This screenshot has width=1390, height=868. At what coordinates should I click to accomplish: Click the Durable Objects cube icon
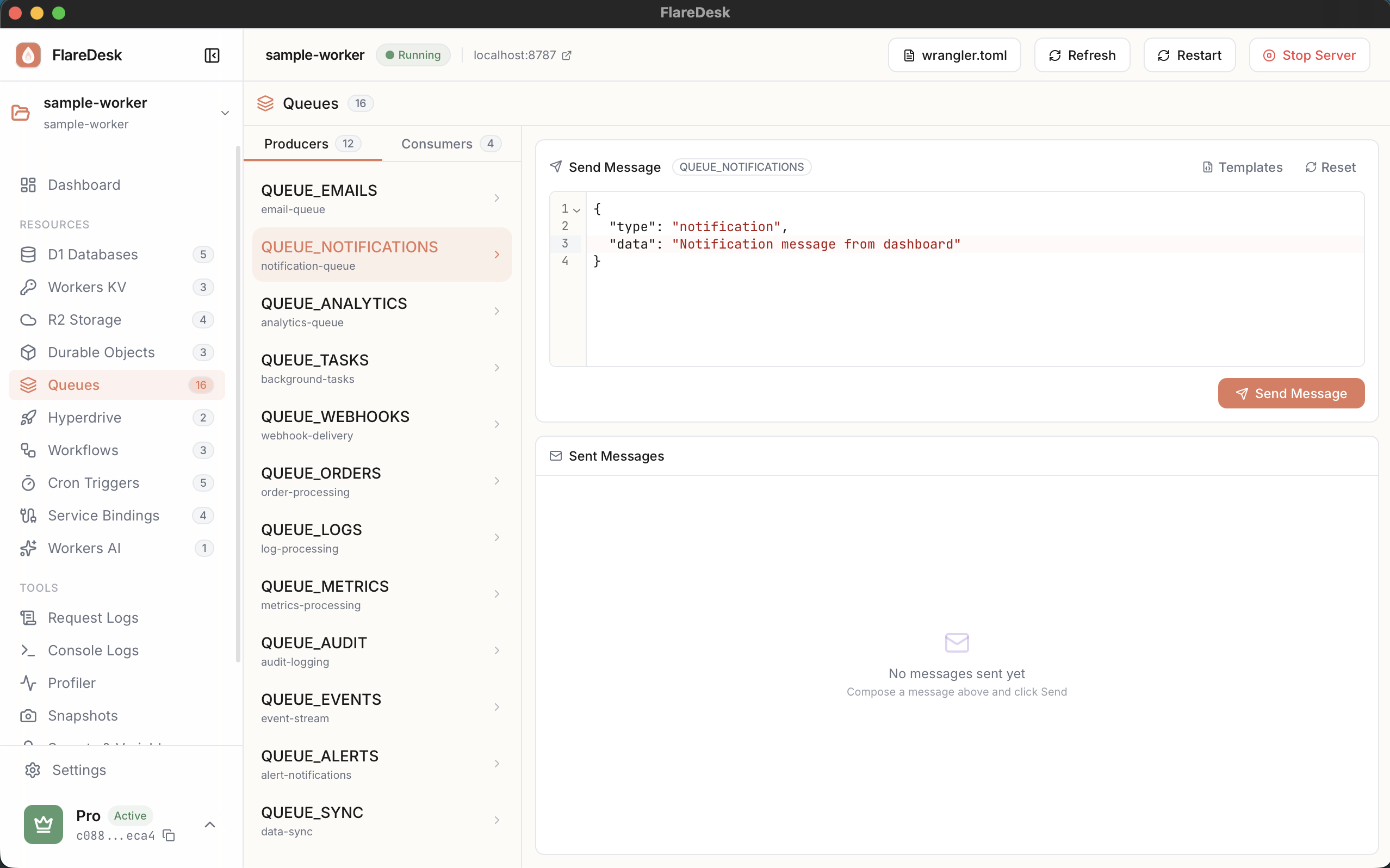[x=28, y=352]
